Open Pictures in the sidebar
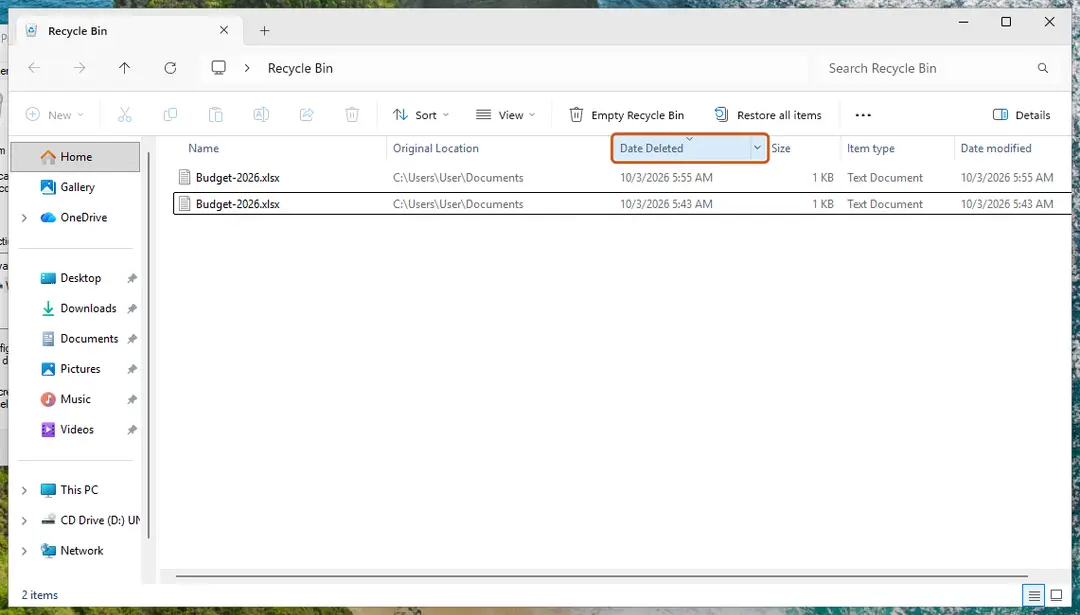The image size is (1080, 615). point(80,369)
